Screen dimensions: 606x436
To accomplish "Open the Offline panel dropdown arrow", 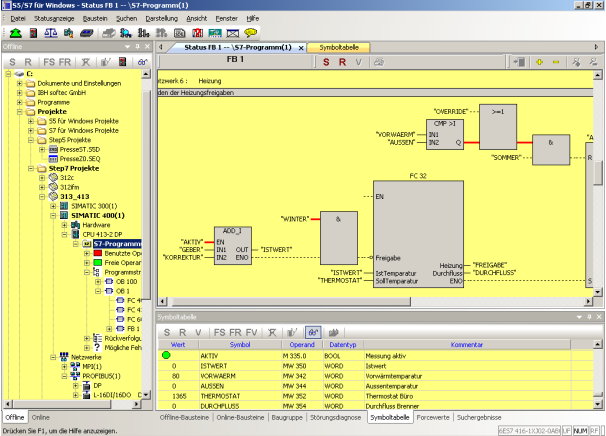I will (127, 46).
